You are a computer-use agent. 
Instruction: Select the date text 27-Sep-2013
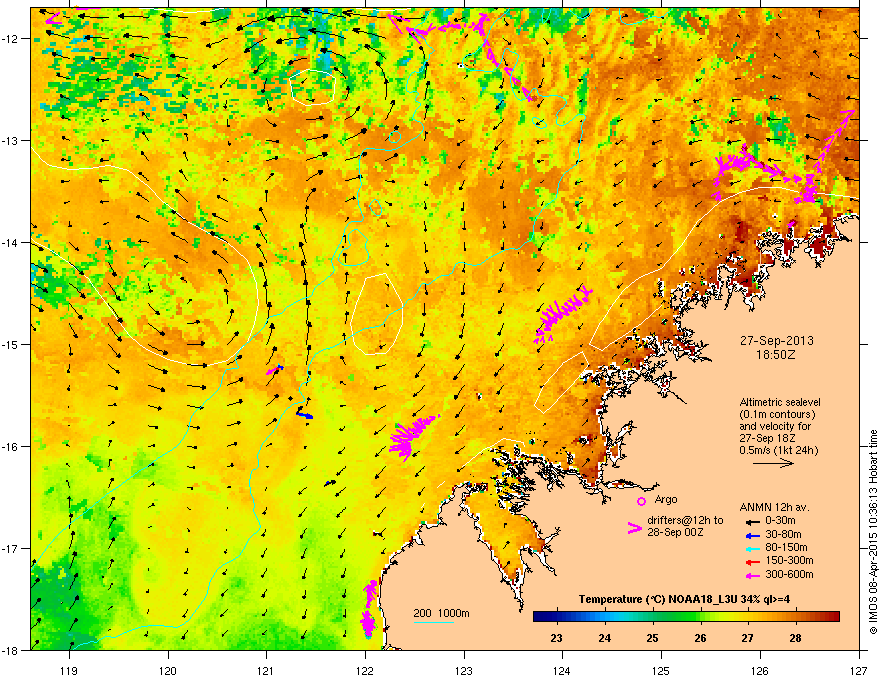pyautogui.click(x=776, y=341)
